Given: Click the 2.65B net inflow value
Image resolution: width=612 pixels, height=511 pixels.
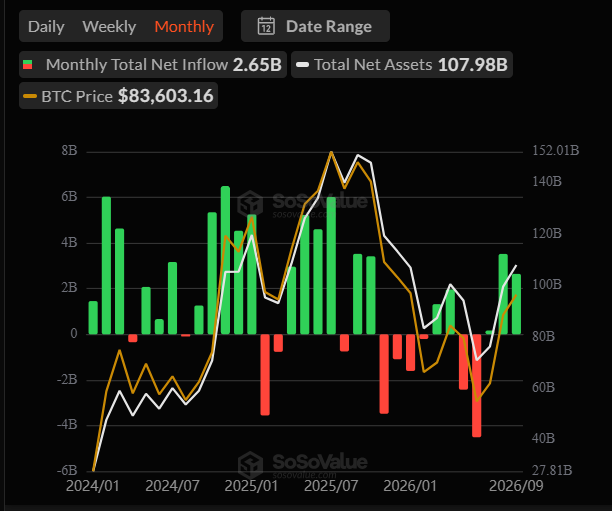Looking at the screenshot, I should coord(257,65).
